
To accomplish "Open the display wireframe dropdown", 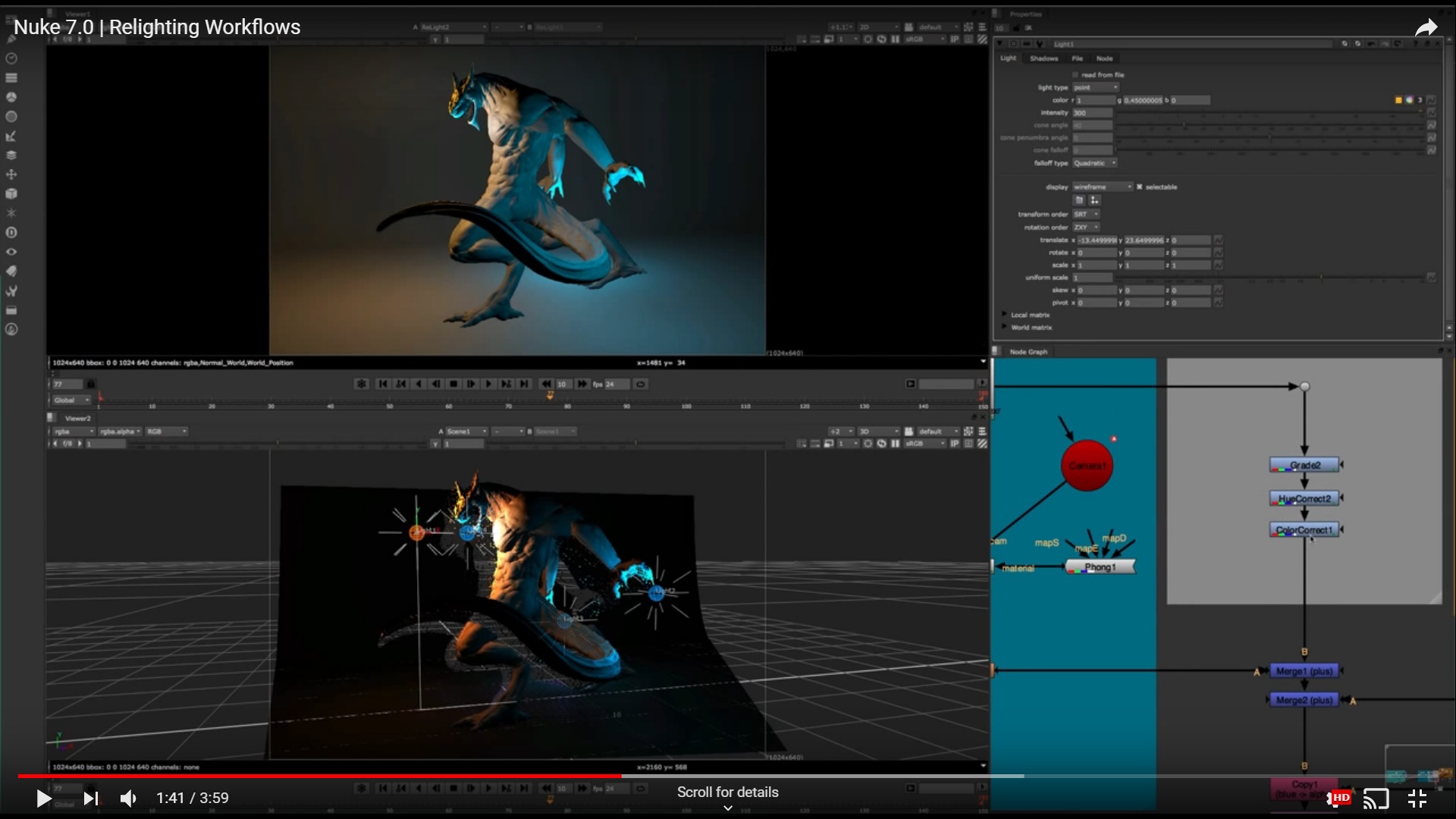I will pyautogui.click(x=1103, y=187).
